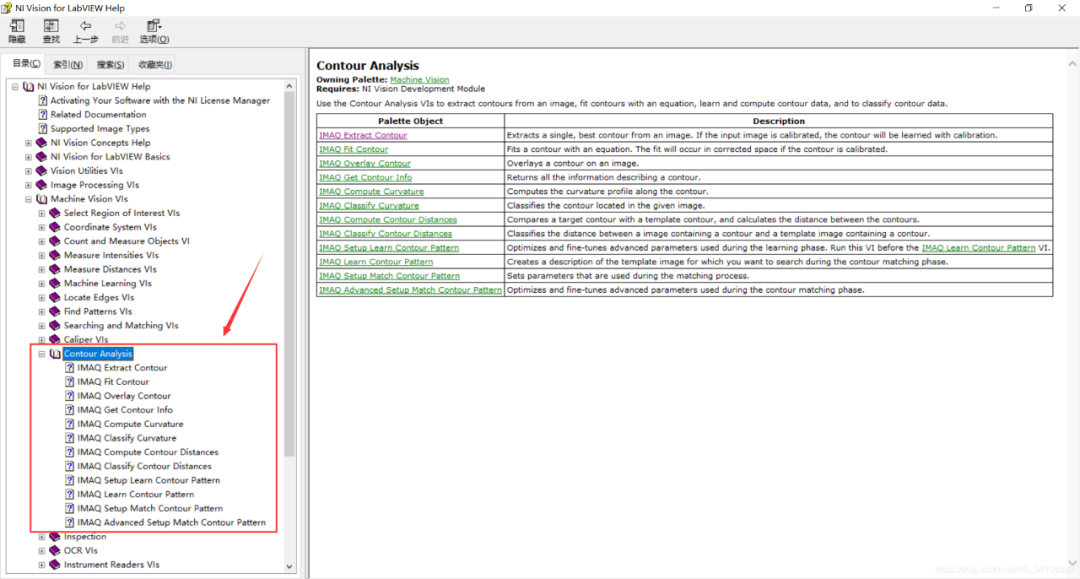Open the IMAQ Classify Curvature table link
Screen dimensions: 1080x579
369,206
